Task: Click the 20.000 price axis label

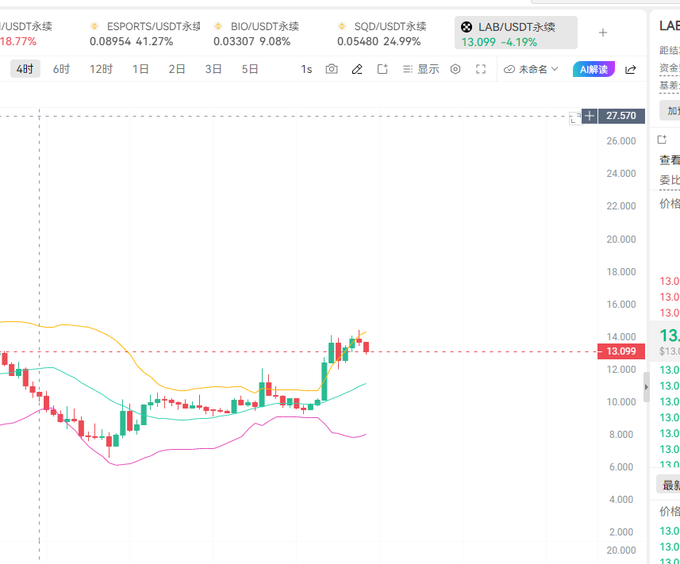Action: (x=621, y=239)
